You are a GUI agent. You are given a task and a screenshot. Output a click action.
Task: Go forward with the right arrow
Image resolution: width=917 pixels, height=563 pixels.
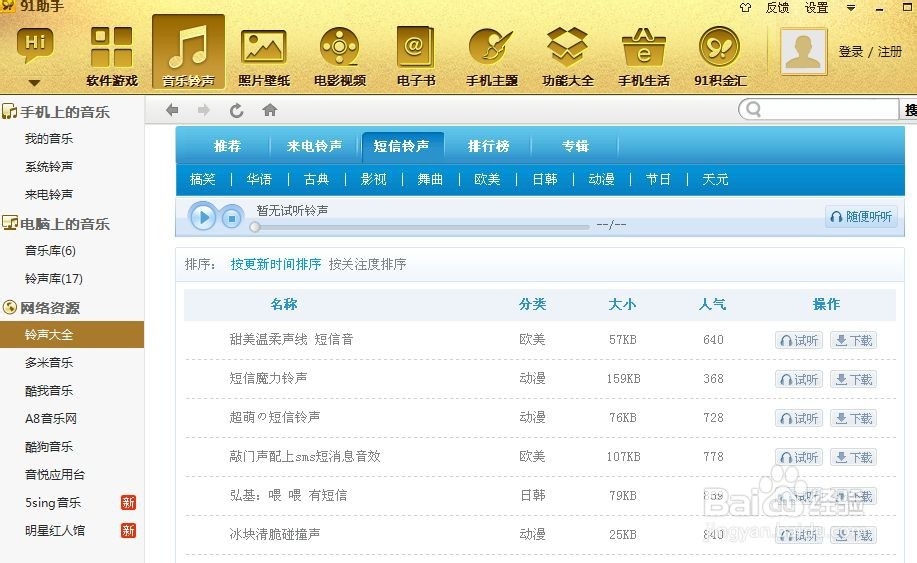[x=204, y=110]
